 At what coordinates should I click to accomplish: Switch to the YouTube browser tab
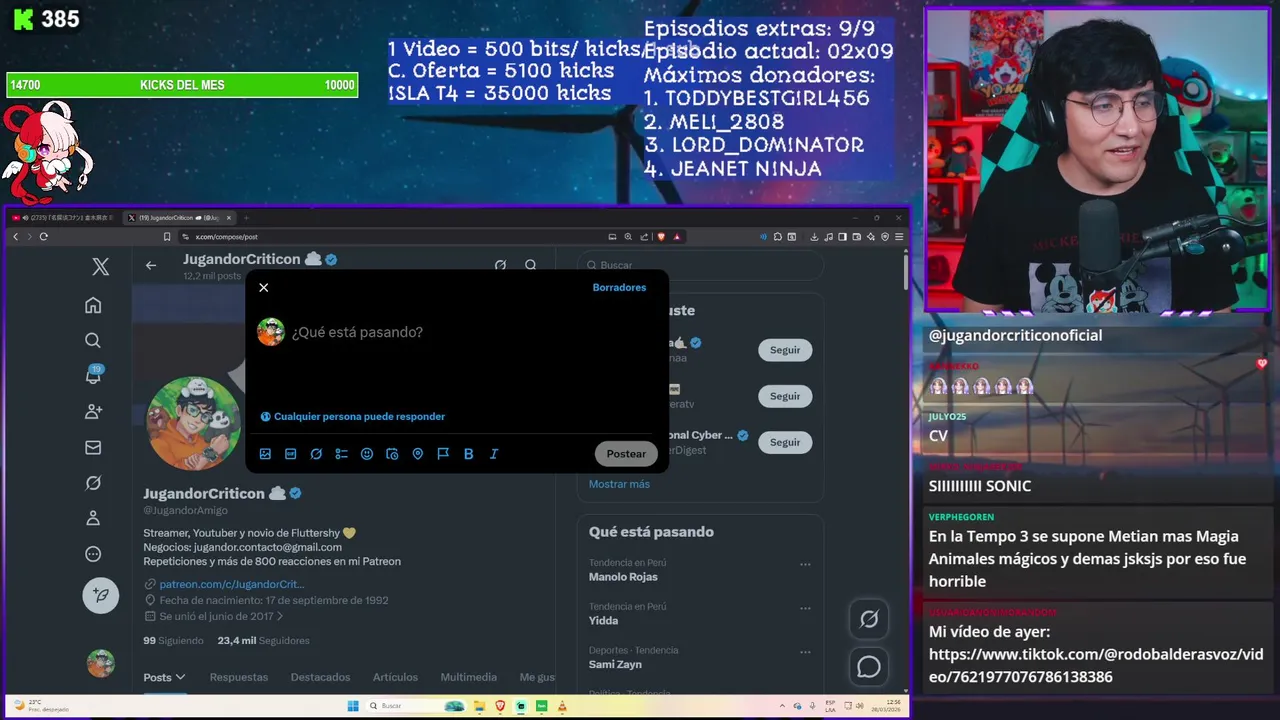point(64,218)
